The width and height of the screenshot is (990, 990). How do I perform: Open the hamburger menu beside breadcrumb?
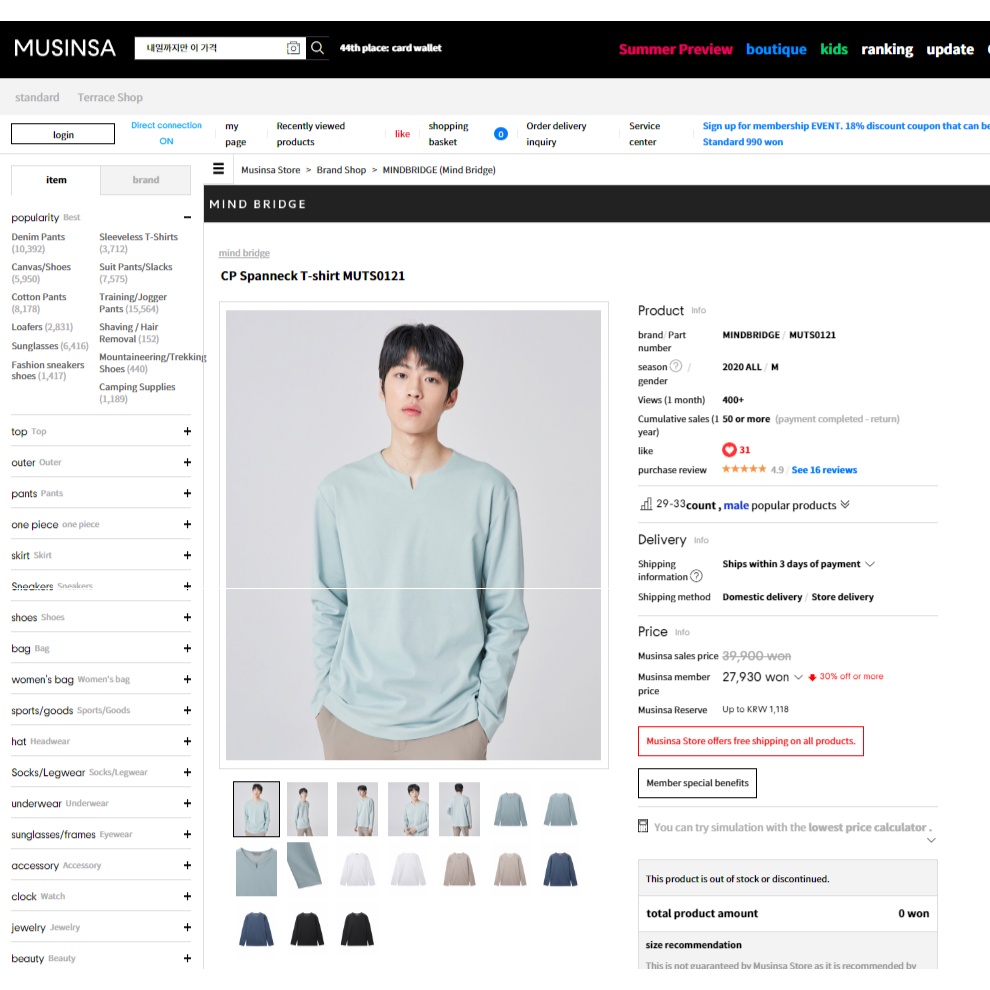pos(219,169)
